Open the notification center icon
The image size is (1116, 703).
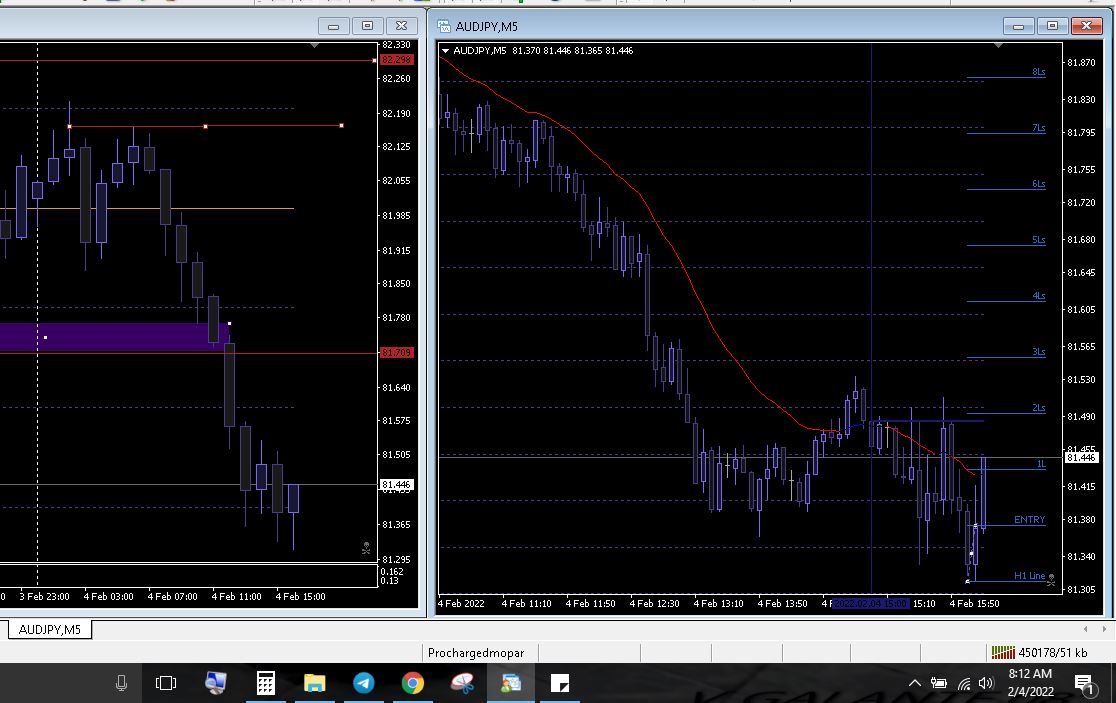pyautogui.click(x=1083, y=684)
